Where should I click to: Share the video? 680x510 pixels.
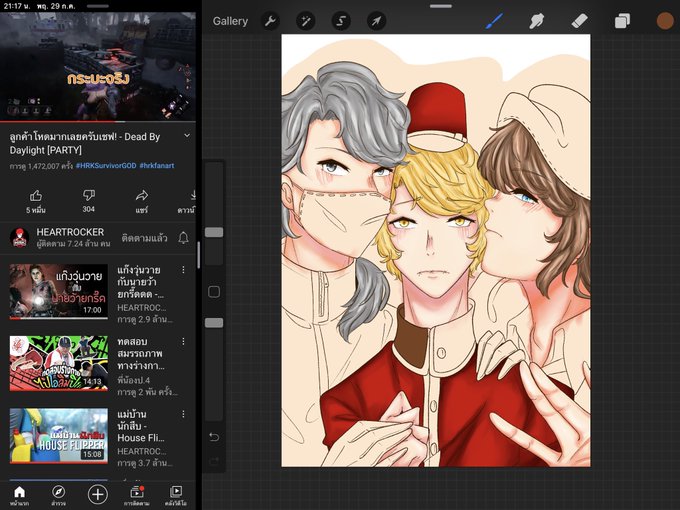142,202
